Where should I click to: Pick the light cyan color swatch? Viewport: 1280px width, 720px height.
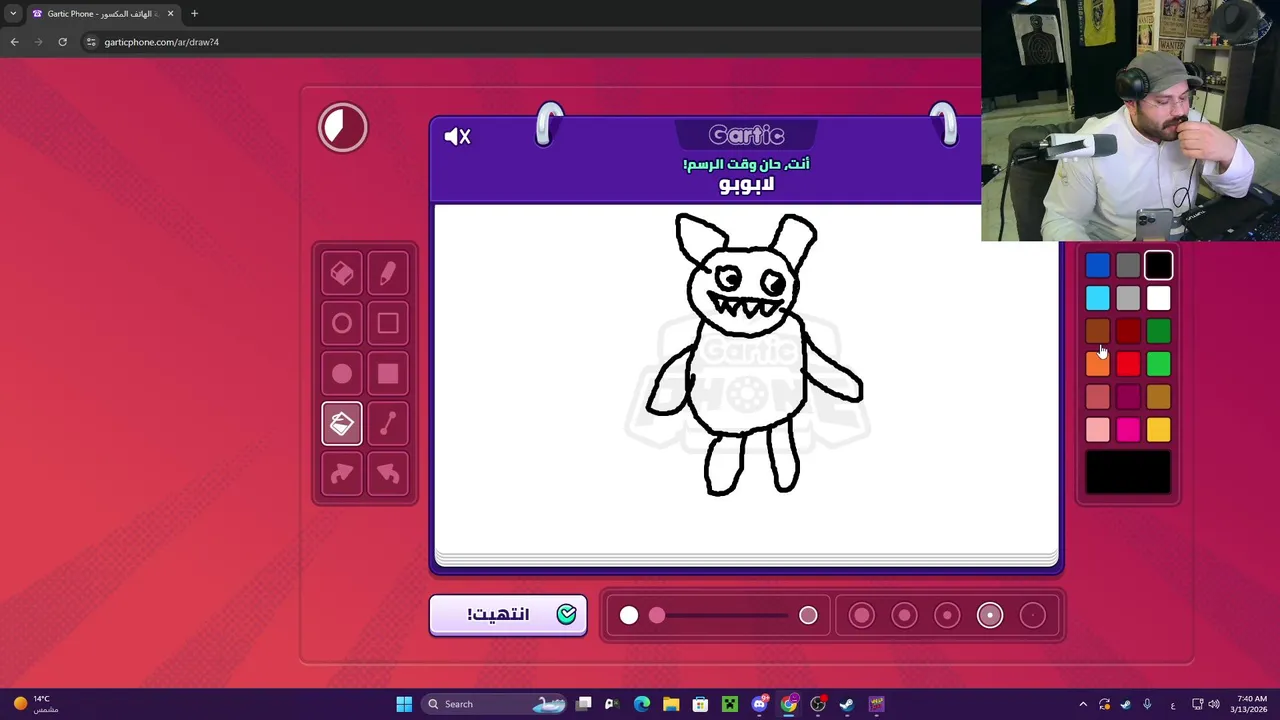point(1097,298)
